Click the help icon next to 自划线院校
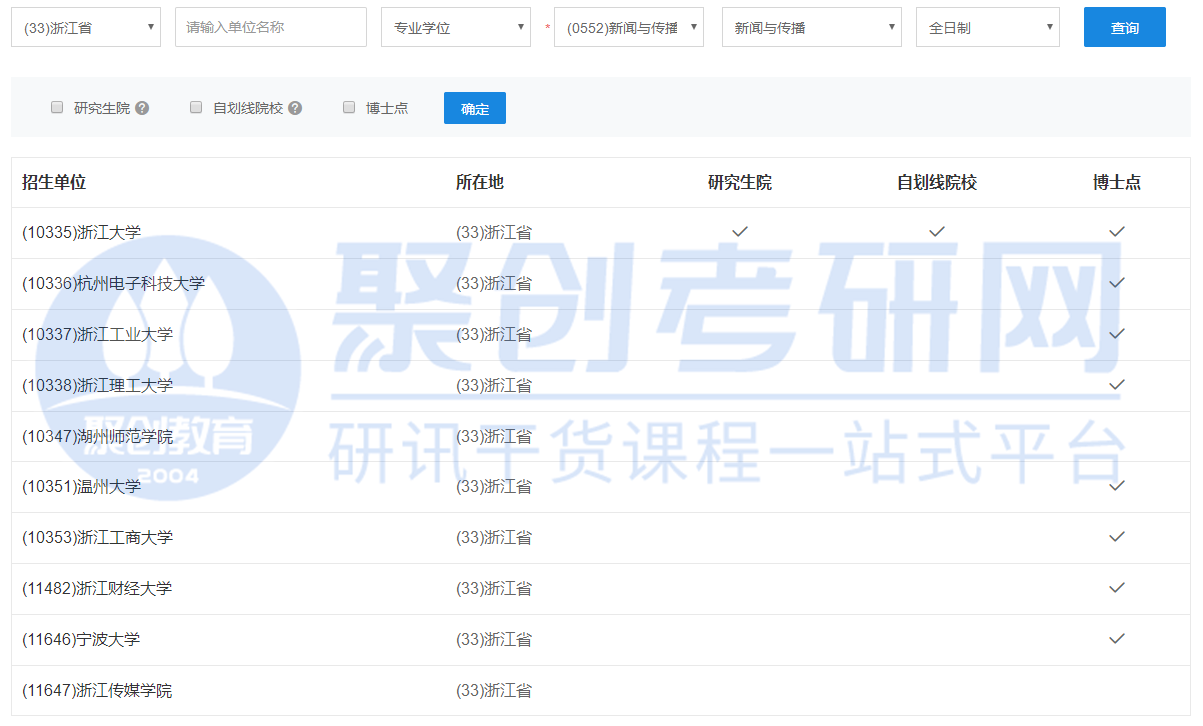This screenshot has height=726, width=1203. tap(295, 108)
